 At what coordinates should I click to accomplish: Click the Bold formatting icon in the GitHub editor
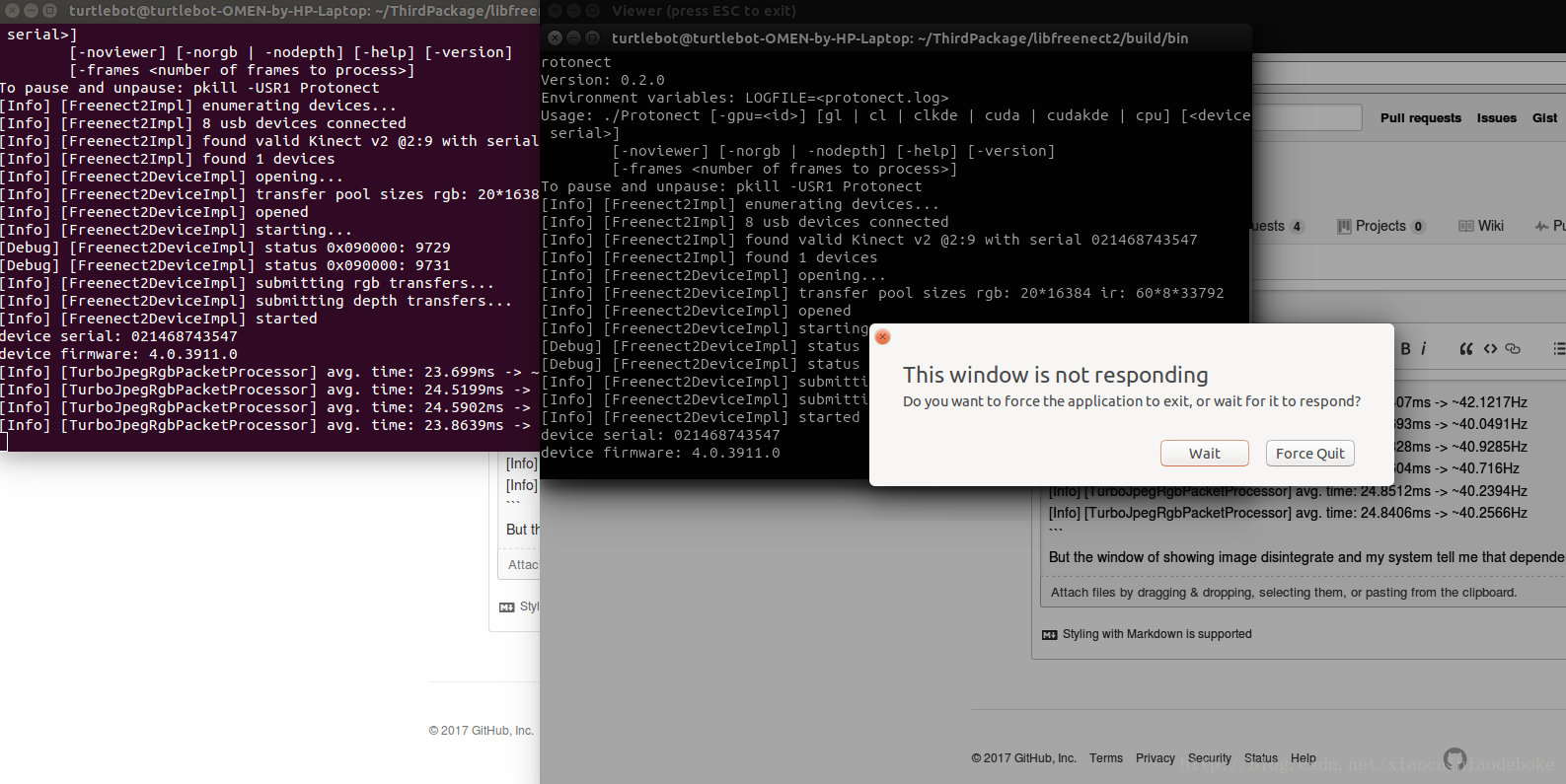tap(1405, 348)
